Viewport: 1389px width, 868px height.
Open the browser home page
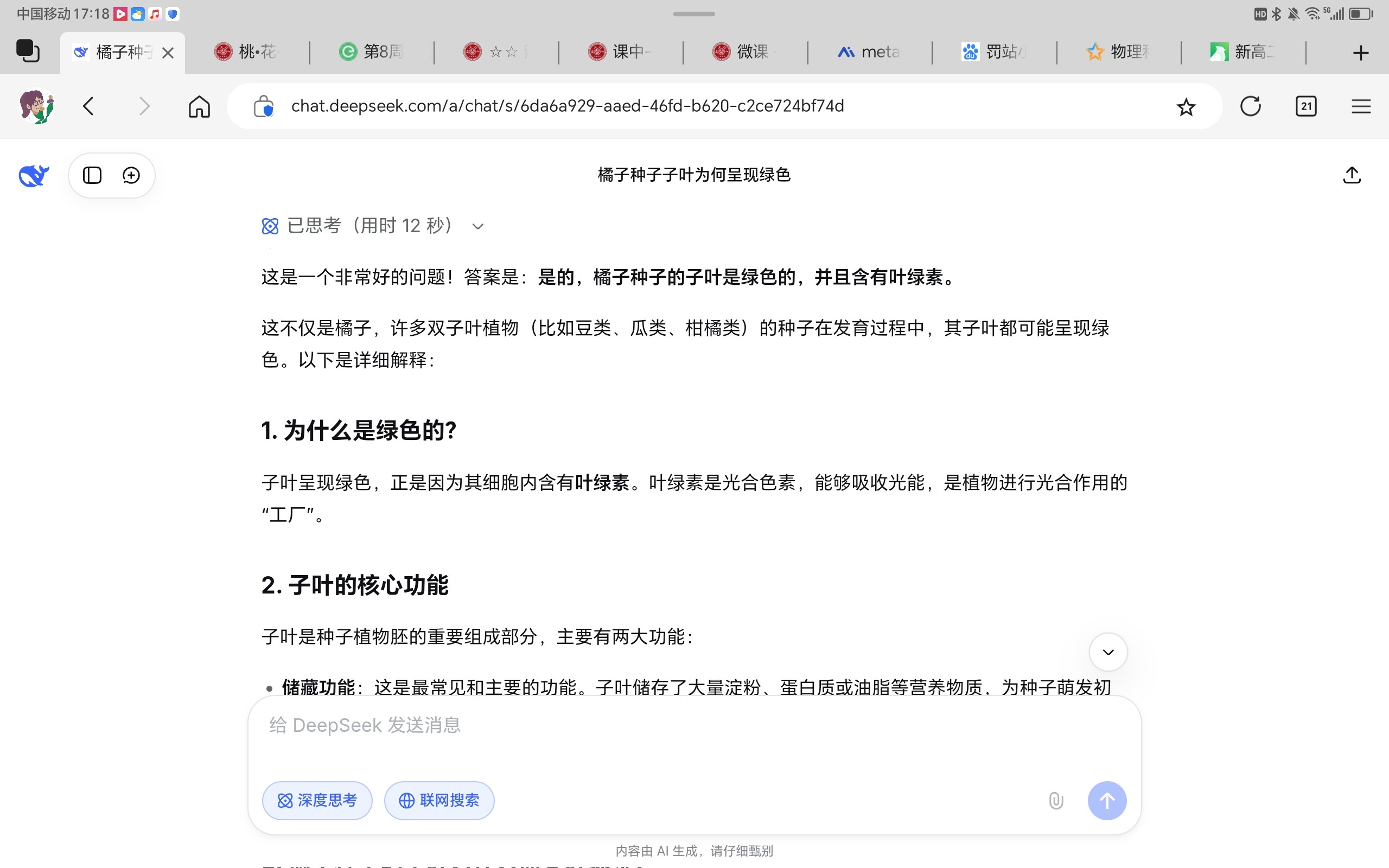coord(199,106)
